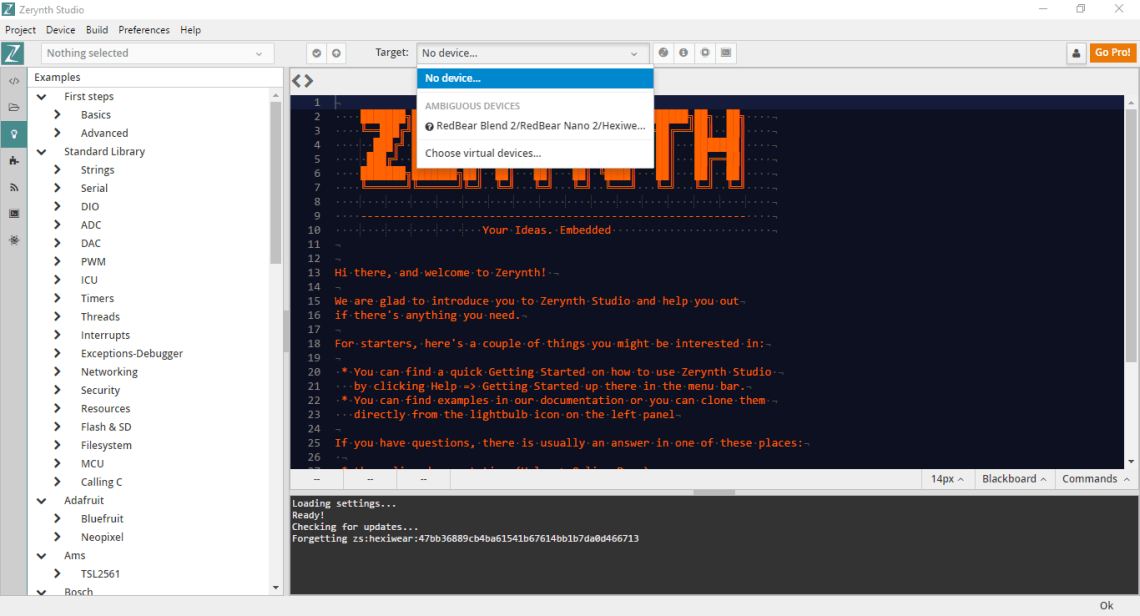Click the Zerynth Studio title bar icon

pos(8,9)
